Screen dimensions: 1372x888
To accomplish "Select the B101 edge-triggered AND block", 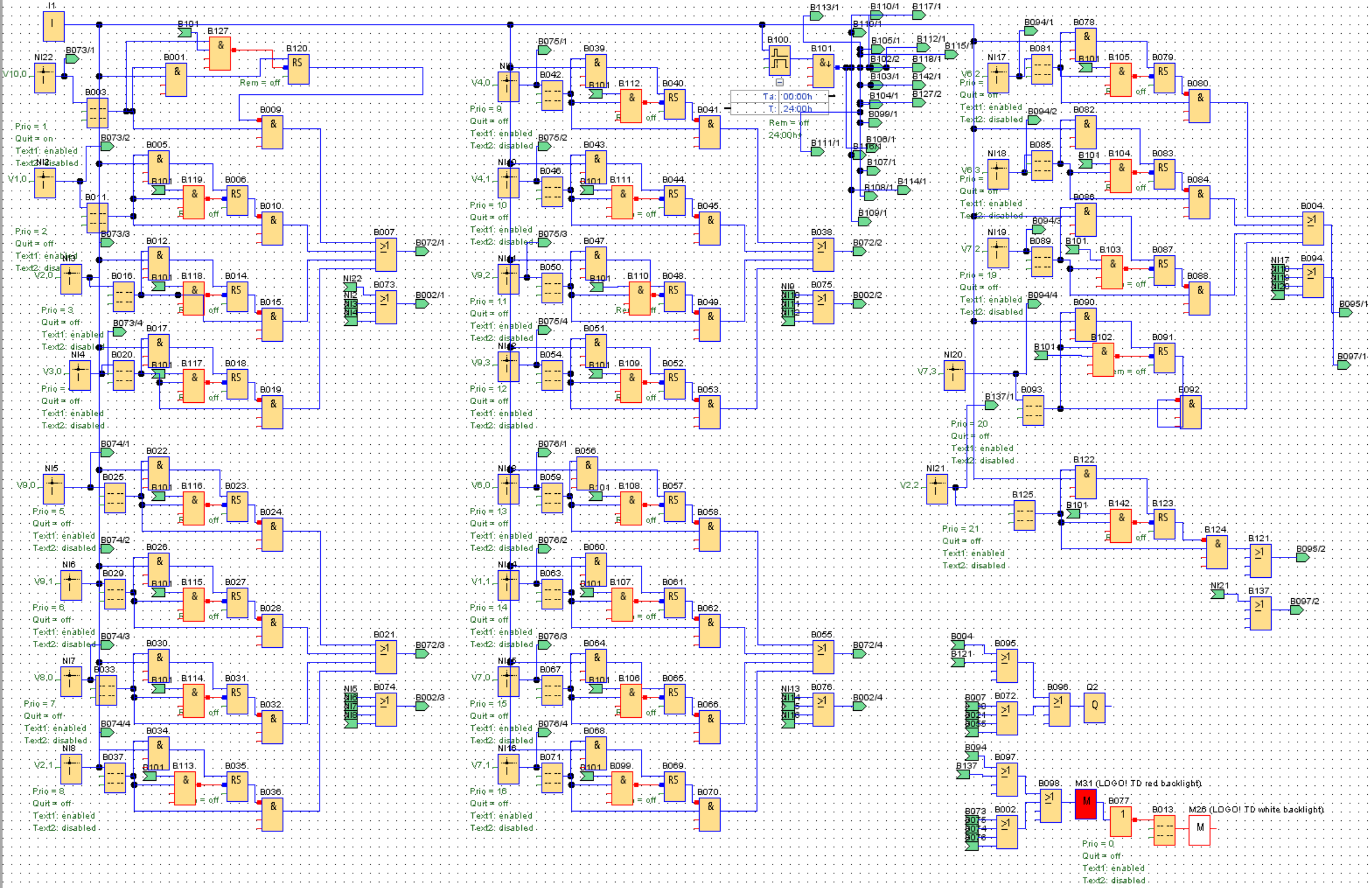I will (823, 70).
